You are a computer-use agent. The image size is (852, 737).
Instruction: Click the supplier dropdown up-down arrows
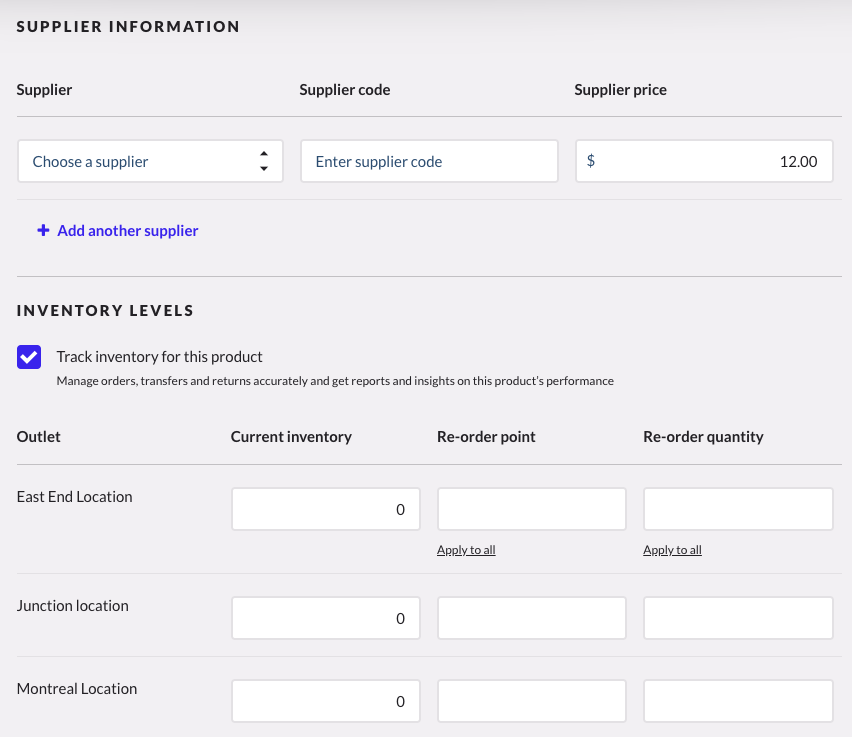tap(264, 161)
